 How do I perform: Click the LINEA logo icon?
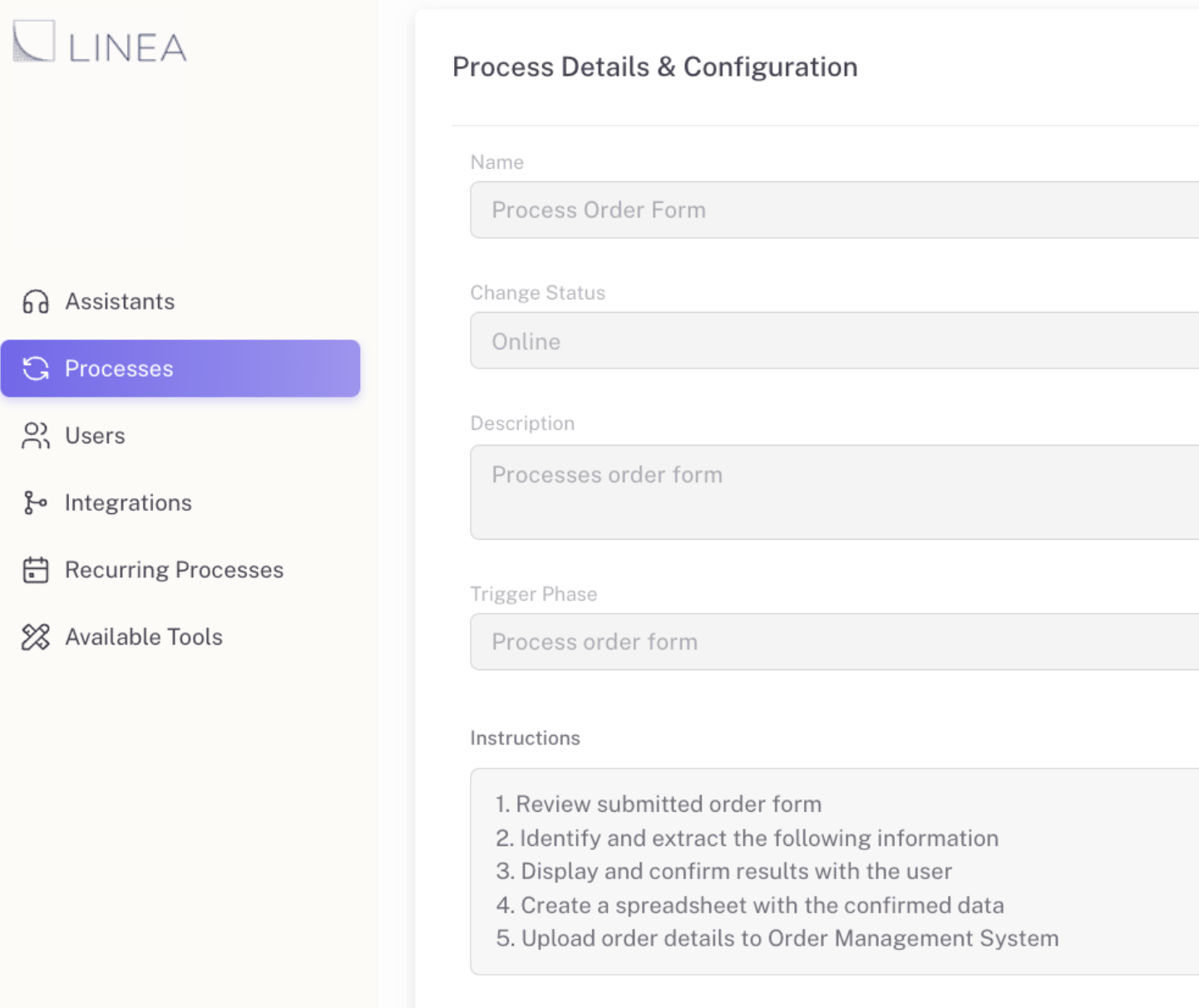pyautogui.click(x=34, y=41)
